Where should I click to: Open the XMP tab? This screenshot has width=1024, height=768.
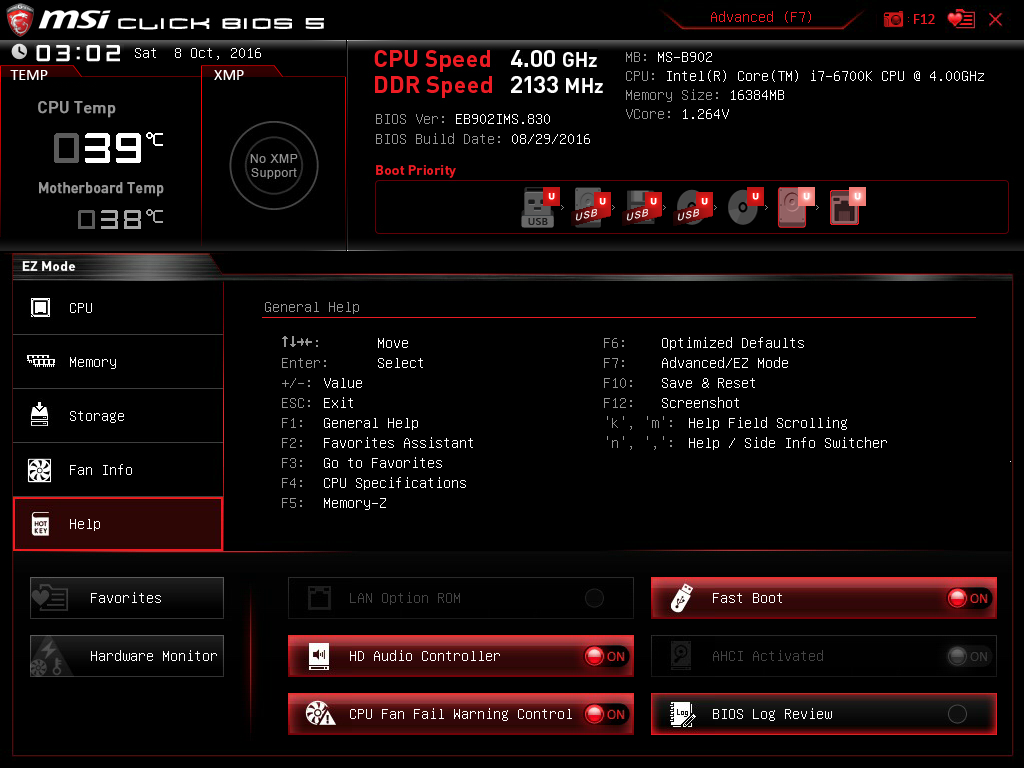click(229, 75)
